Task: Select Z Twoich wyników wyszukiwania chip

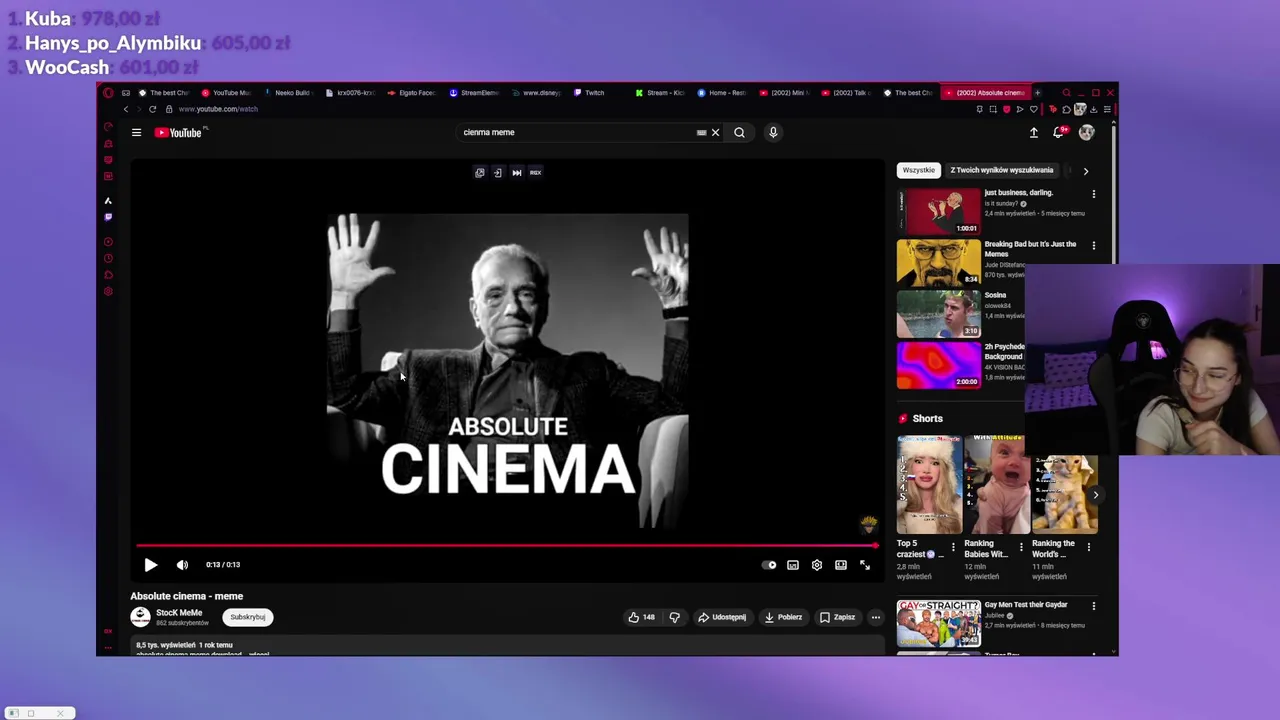Action: pos(1001,170)
